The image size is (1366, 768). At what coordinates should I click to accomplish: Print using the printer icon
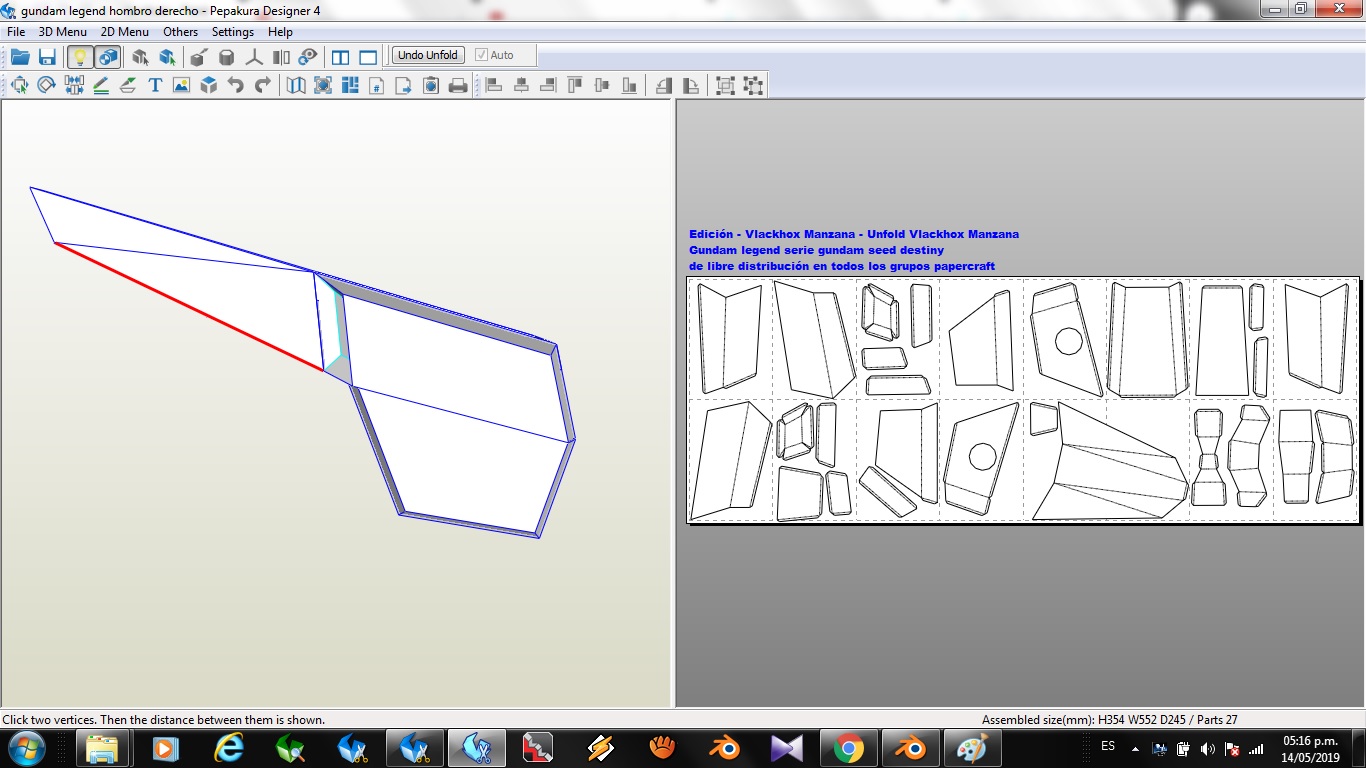(x=458, y=86)
